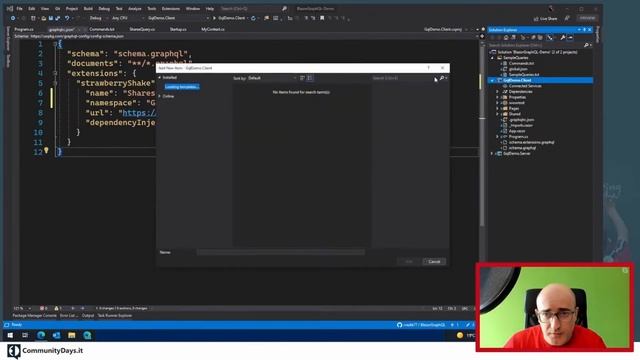Open the Package Manager Console tab
The image size is (640, 360).
coord(34,316)
